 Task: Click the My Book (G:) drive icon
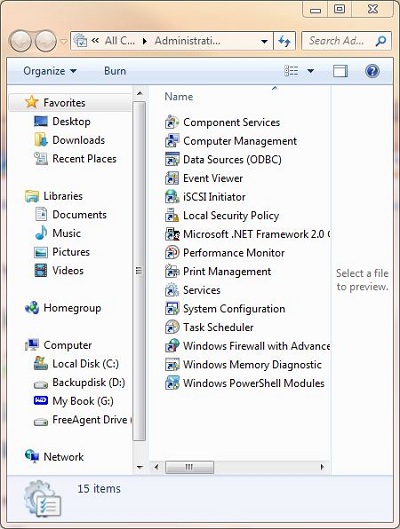(41, 401)
